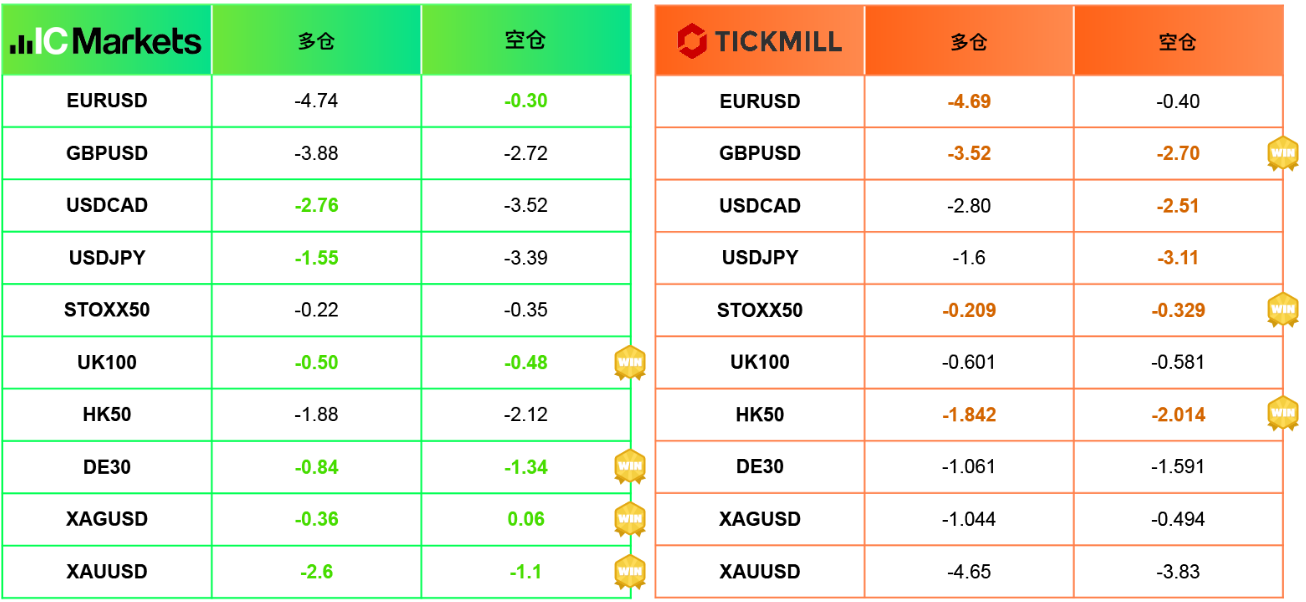Viewport: 1306px width, 602px height.
Task: Select the IC Markets 多仓 column header
Action: pos(316,40)
